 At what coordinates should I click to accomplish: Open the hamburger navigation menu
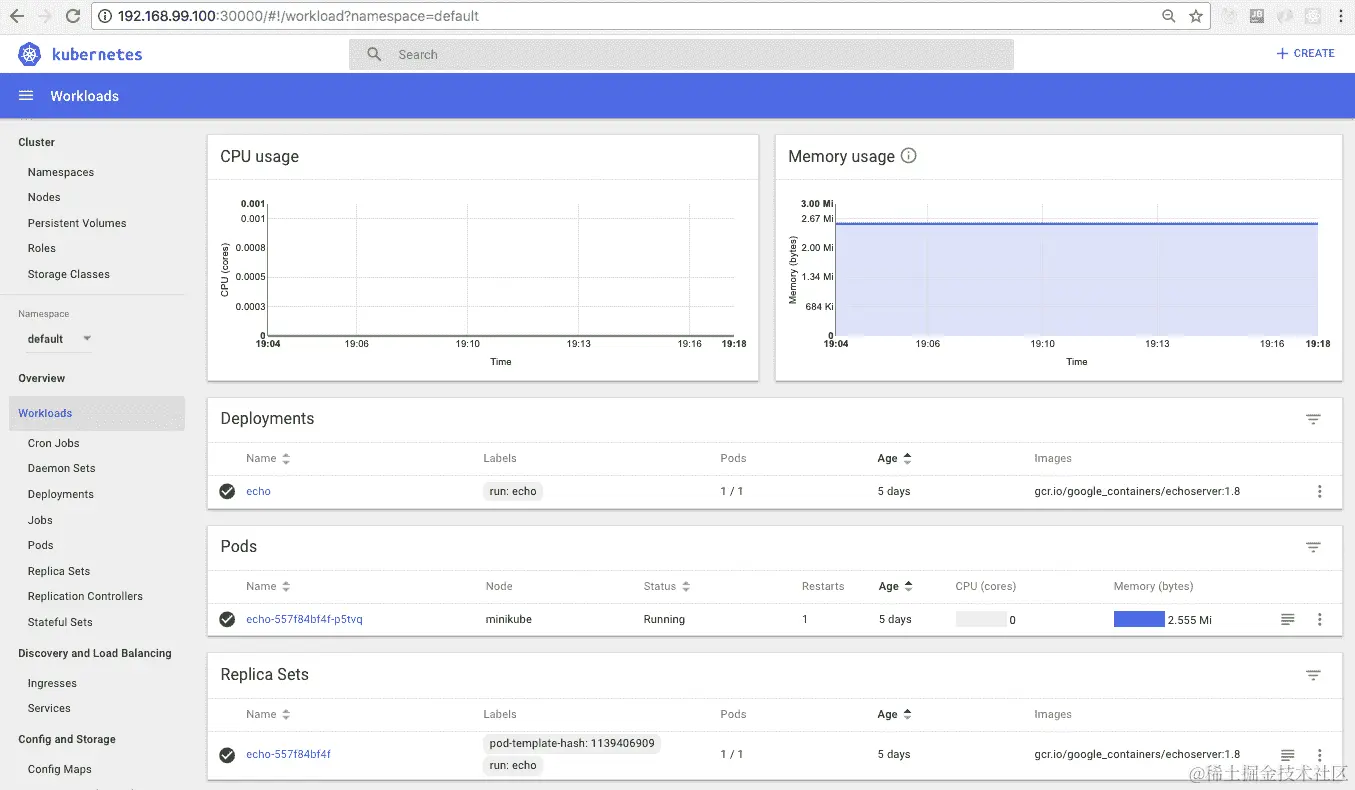click(x=26, y=96)
